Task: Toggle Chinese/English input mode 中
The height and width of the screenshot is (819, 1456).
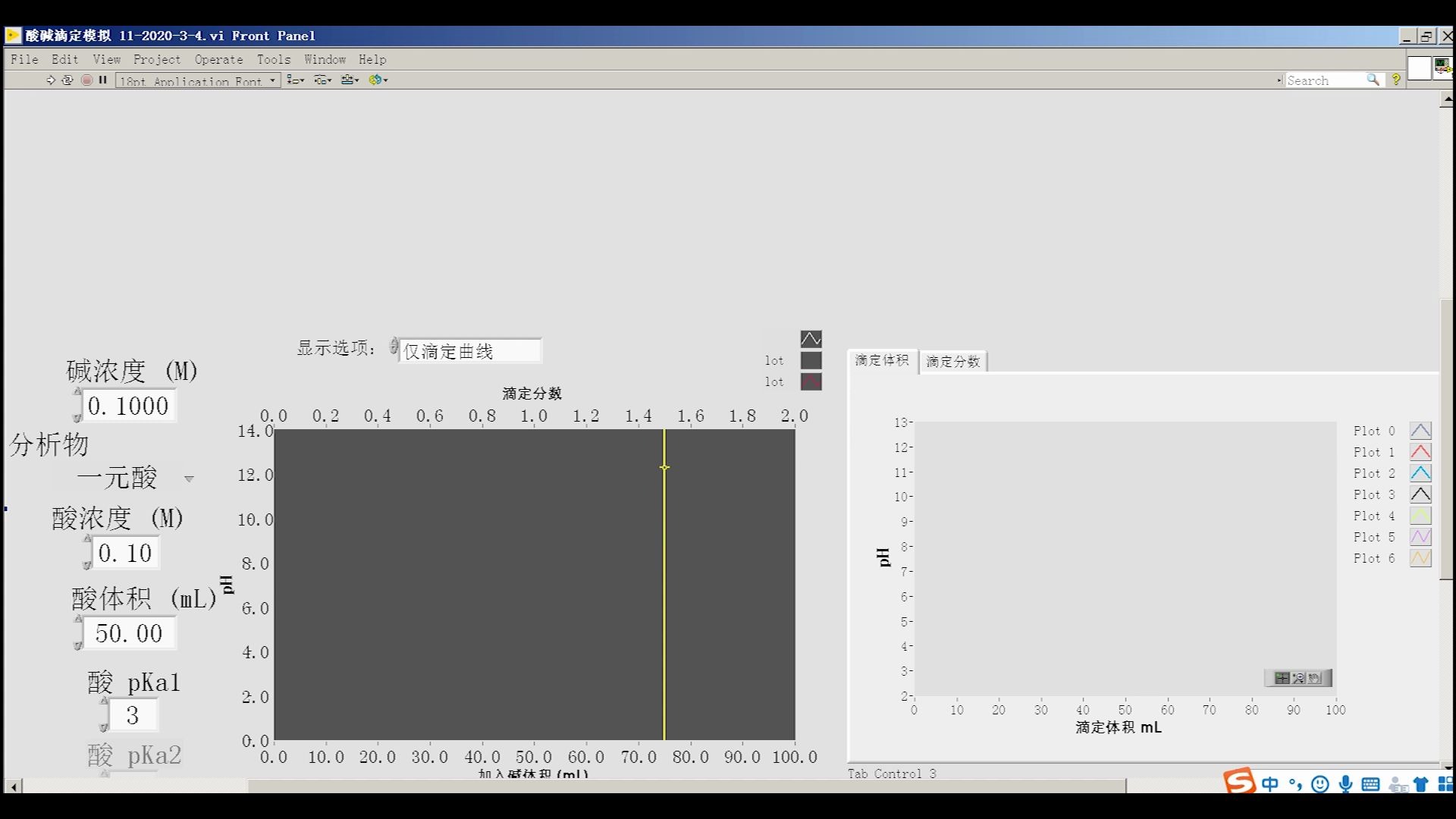Action: click(1270, 784)
